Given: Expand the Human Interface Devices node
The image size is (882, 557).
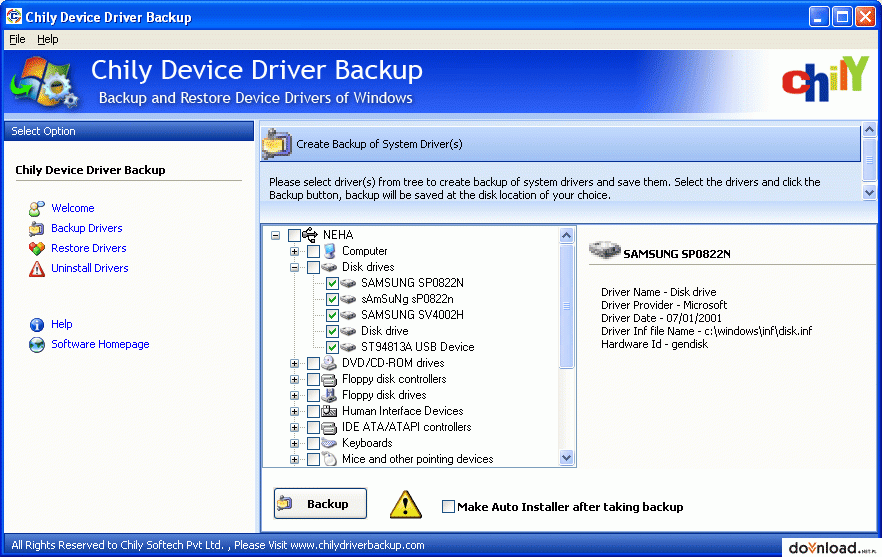Looking at the screenshot, I should (x=294, y=411).
